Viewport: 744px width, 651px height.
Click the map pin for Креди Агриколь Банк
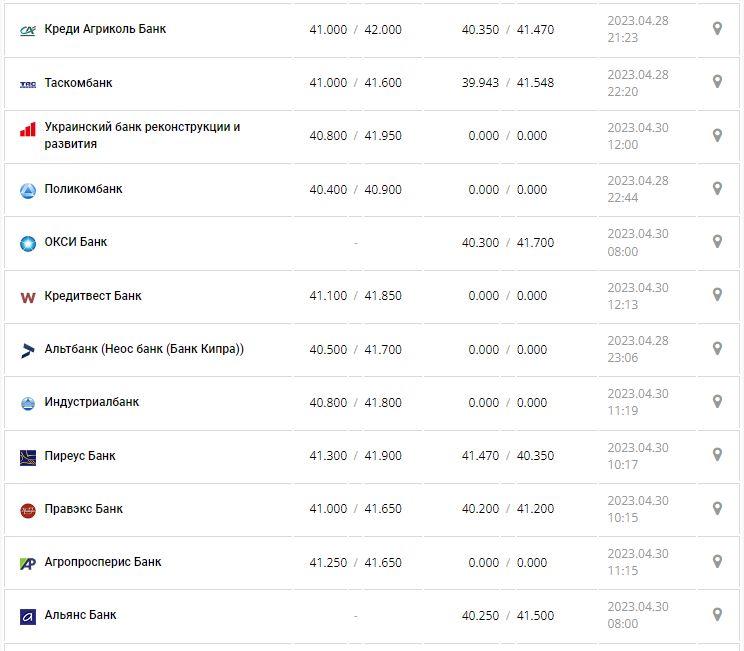click(x=717, y=29)
